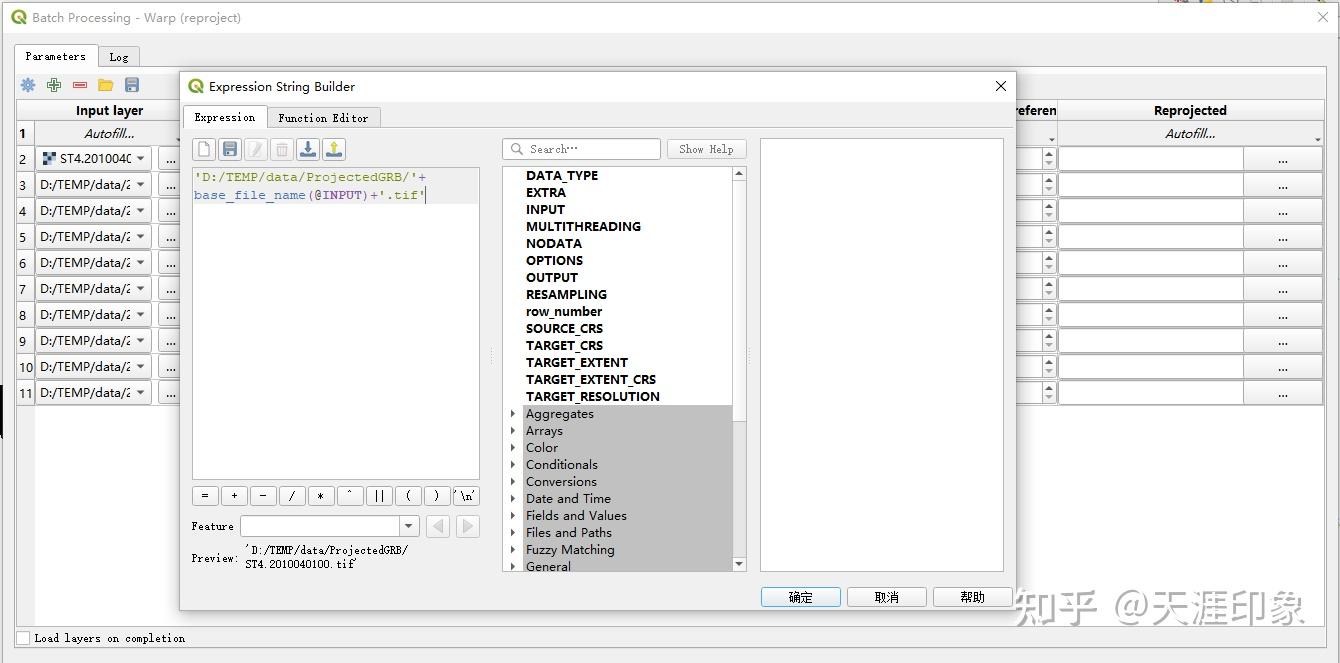Expand the Date and Time group

[x=513, y=499]
